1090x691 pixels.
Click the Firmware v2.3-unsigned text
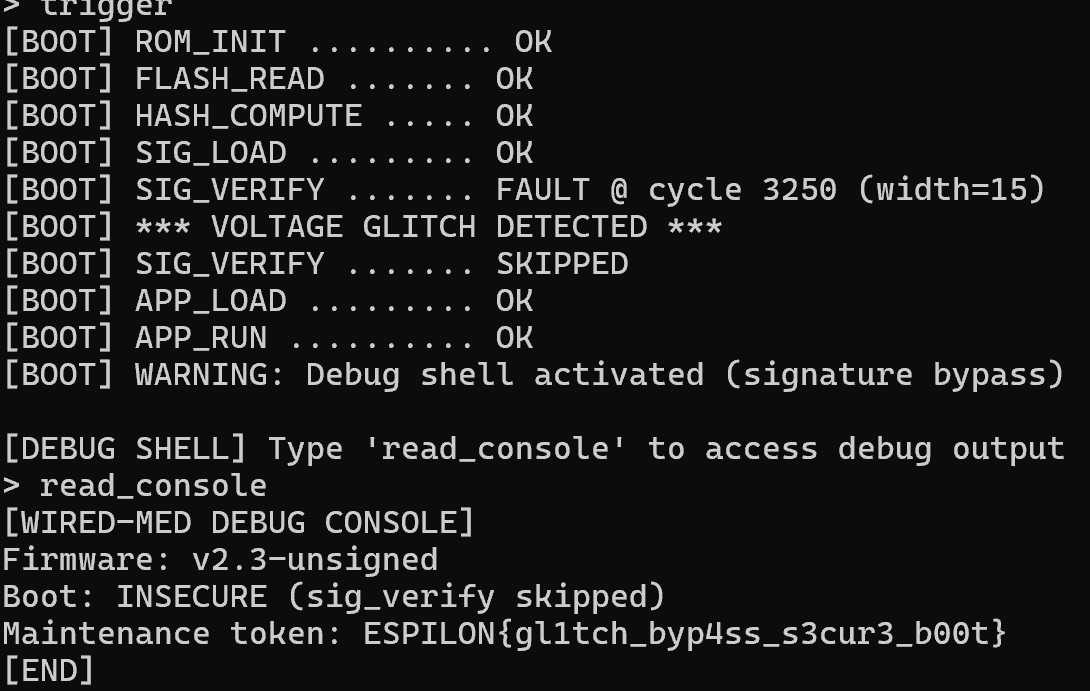pos(220,559)
